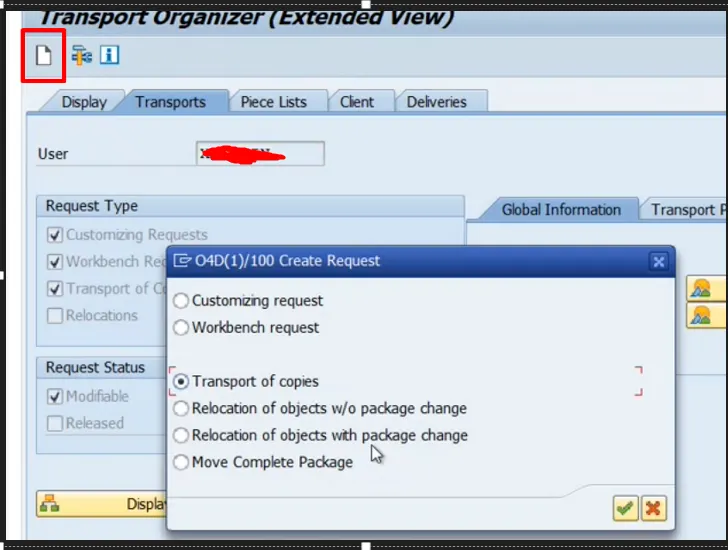The width and height of the screenshot is (728, 550).
Task: Confirm with the green checkmark button
Action: click(x=625, y=508)
